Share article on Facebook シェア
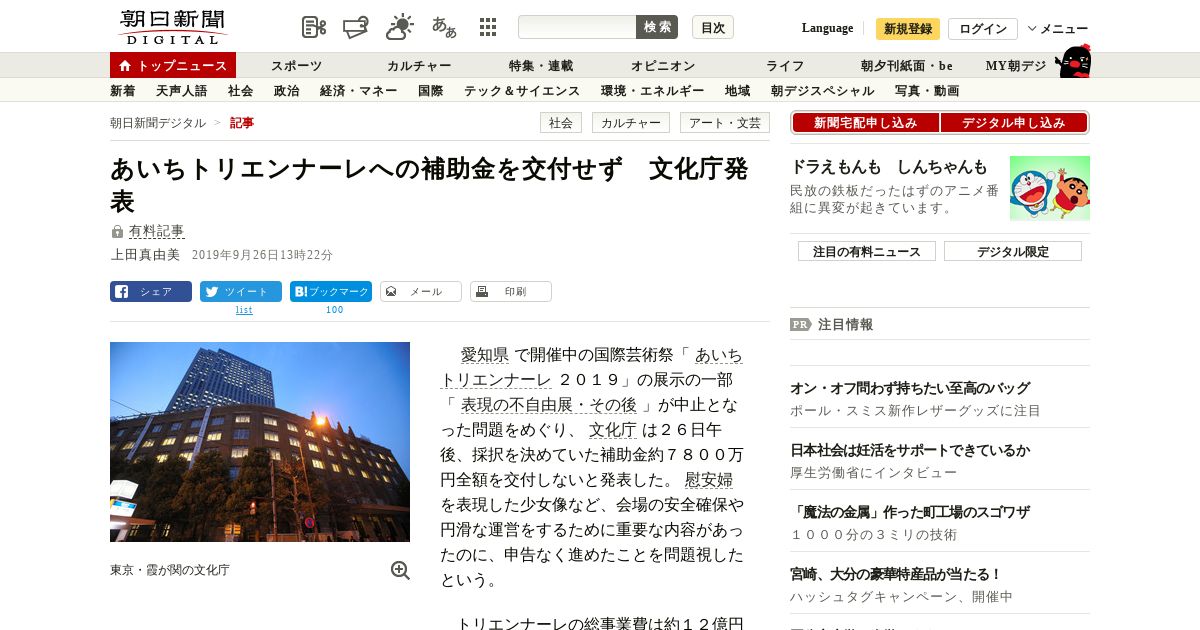 pos(151,292)
